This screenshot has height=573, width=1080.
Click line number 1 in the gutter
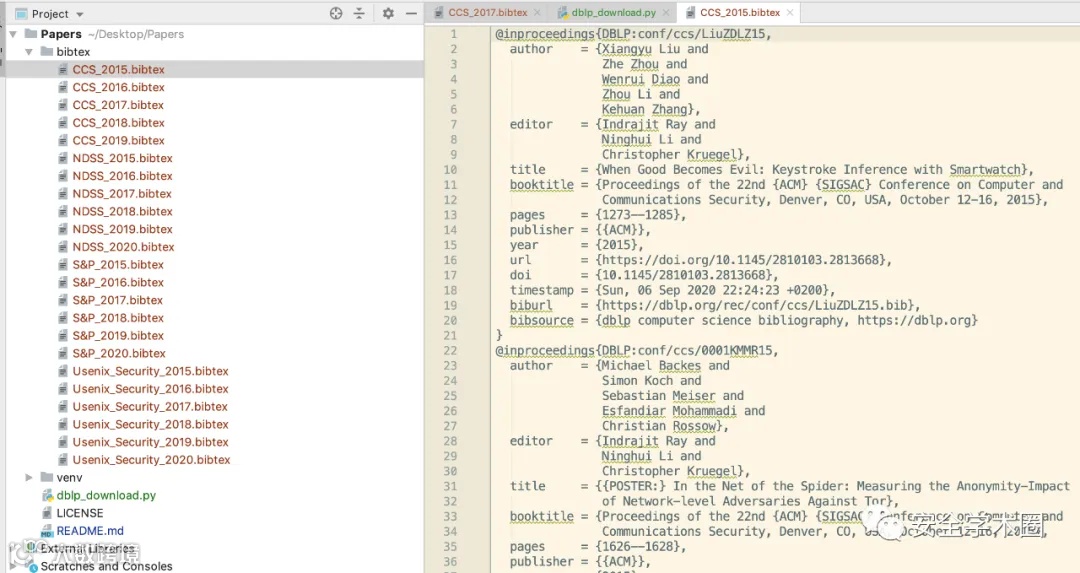coord(453,34)
